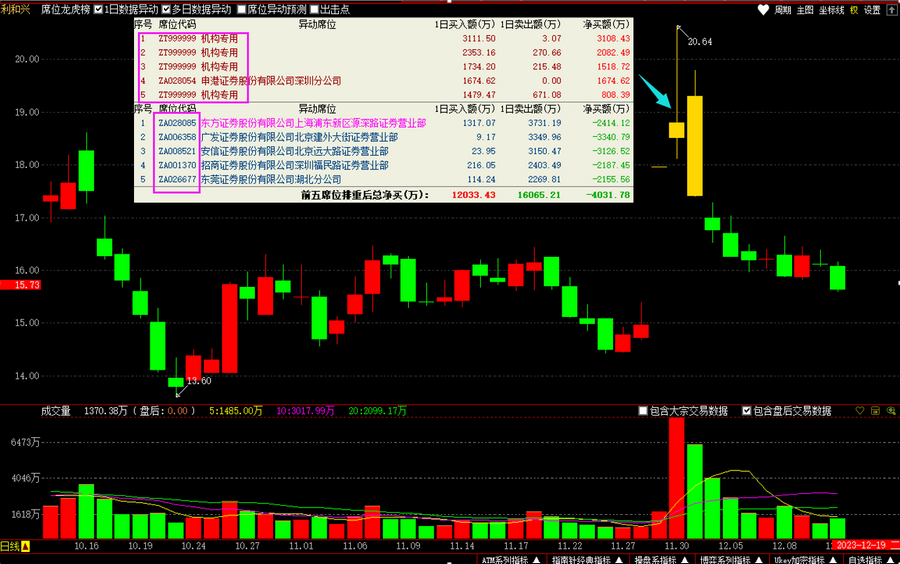Click seat code ZA026677
900x564 pixels.
(x=177, y=179)
